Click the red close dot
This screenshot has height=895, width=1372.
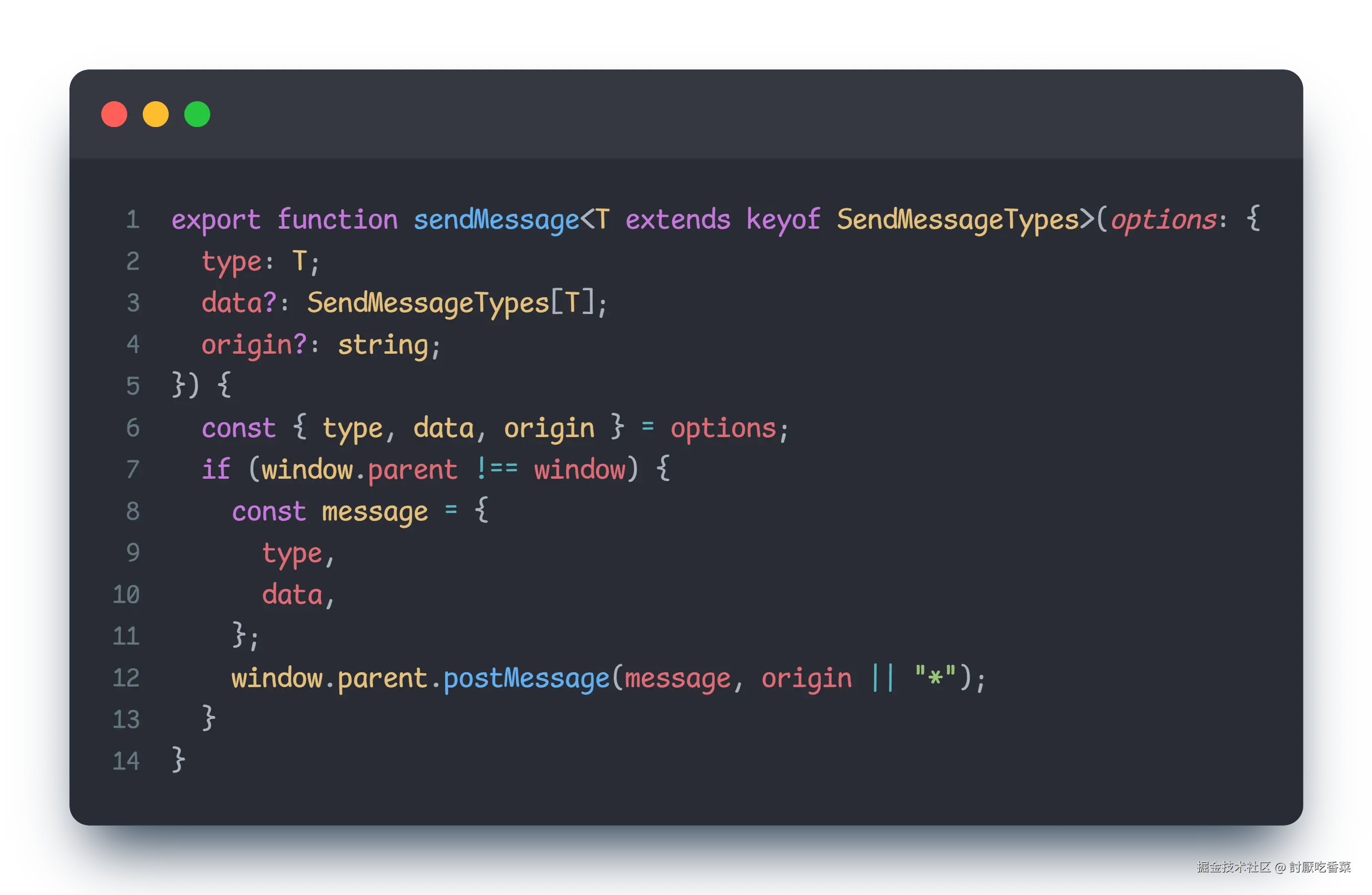pos(114,114)
